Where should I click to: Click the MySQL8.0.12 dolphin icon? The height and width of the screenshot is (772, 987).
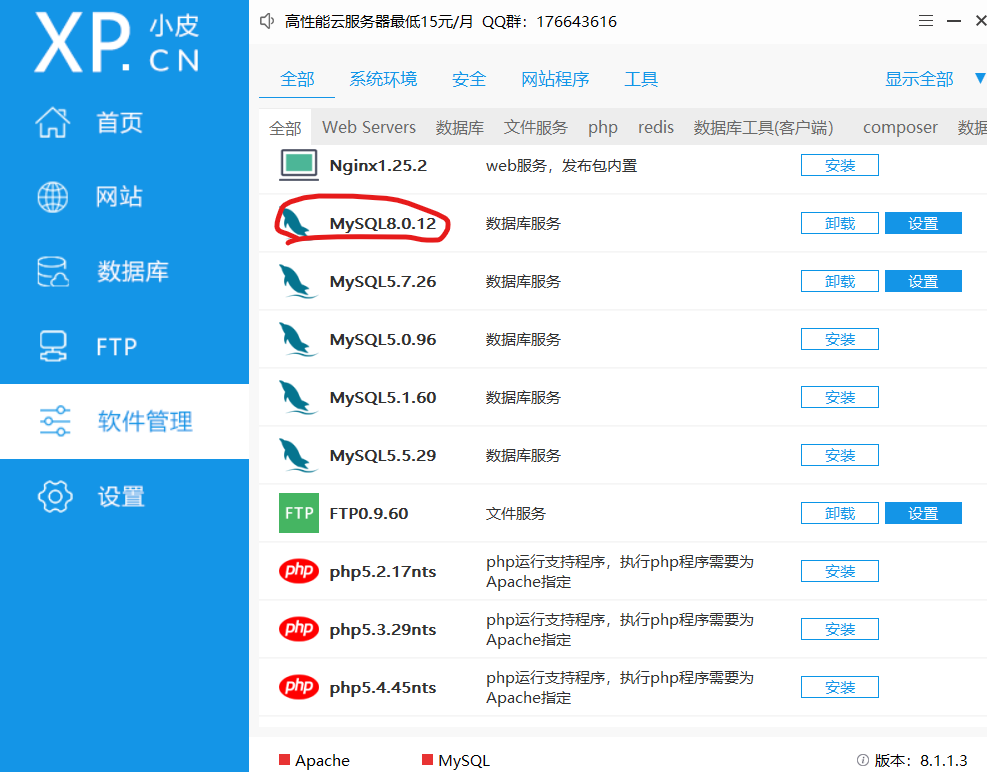tap(296, 223)
